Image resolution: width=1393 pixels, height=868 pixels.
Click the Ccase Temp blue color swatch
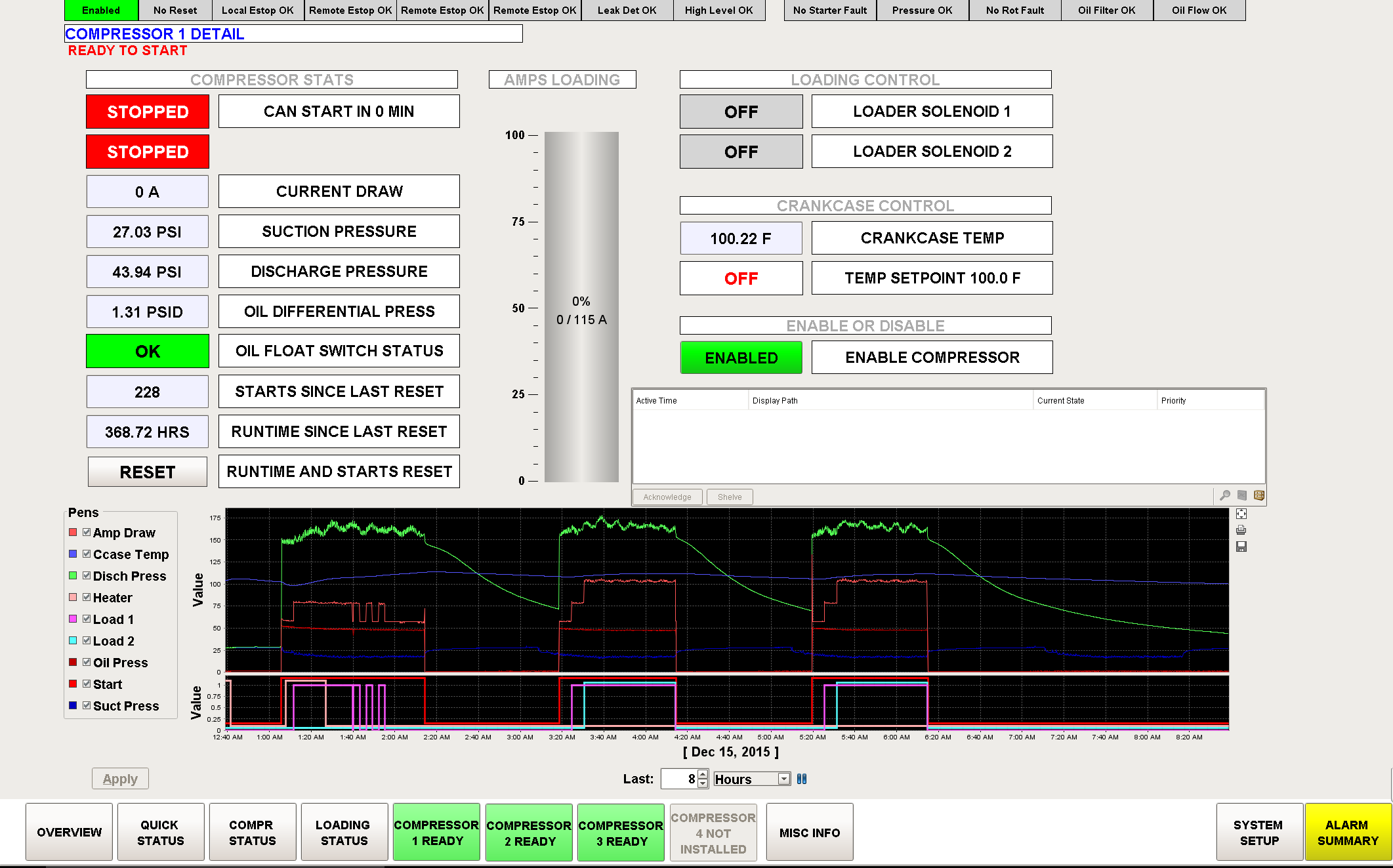click(73, 554)
